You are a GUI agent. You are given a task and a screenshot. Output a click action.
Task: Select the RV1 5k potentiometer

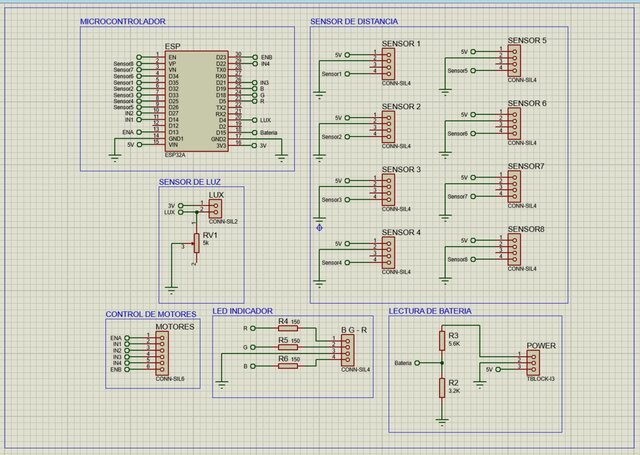point(197,243)
